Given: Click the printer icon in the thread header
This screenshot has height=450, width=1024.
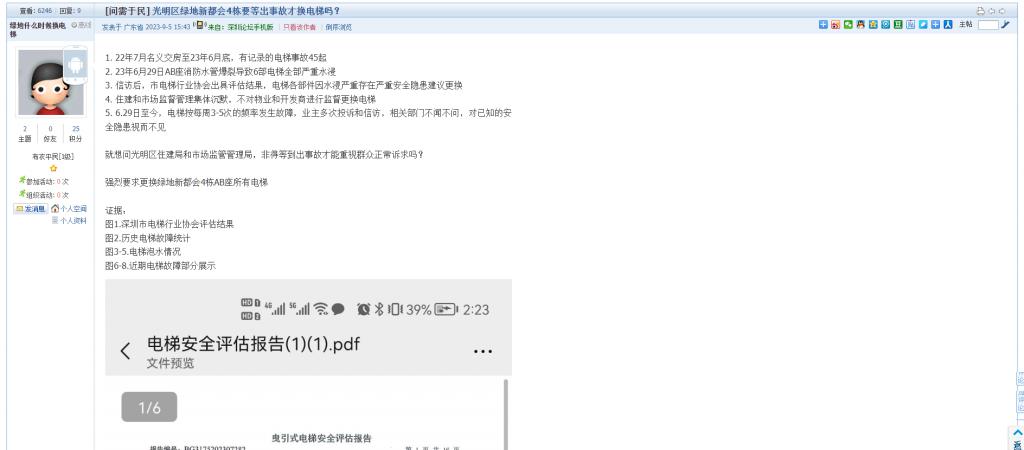Looking at the screenshot, I should point(981,11).
